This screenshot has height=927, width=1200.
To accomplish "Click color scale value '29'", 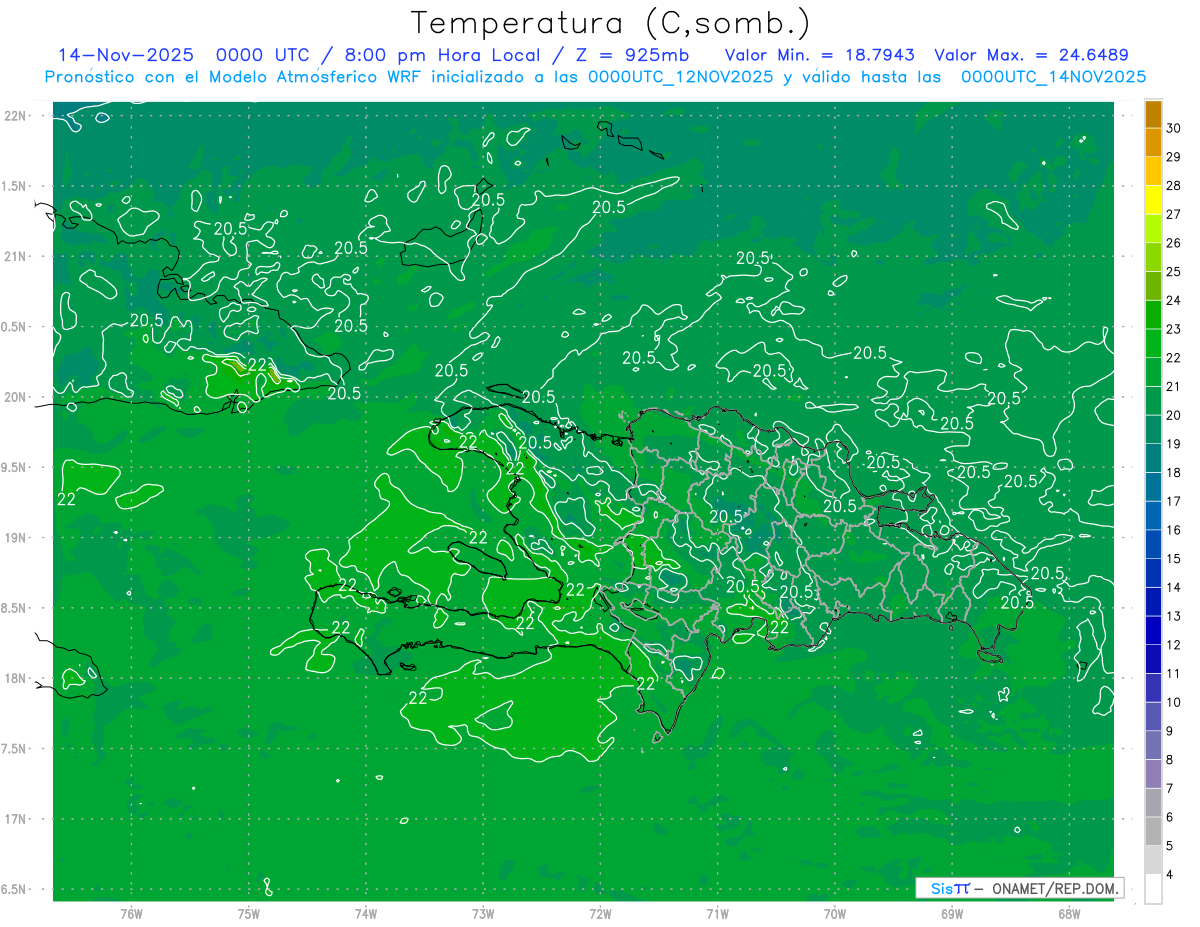I will pyautogui.click(x=1173, y=157).
